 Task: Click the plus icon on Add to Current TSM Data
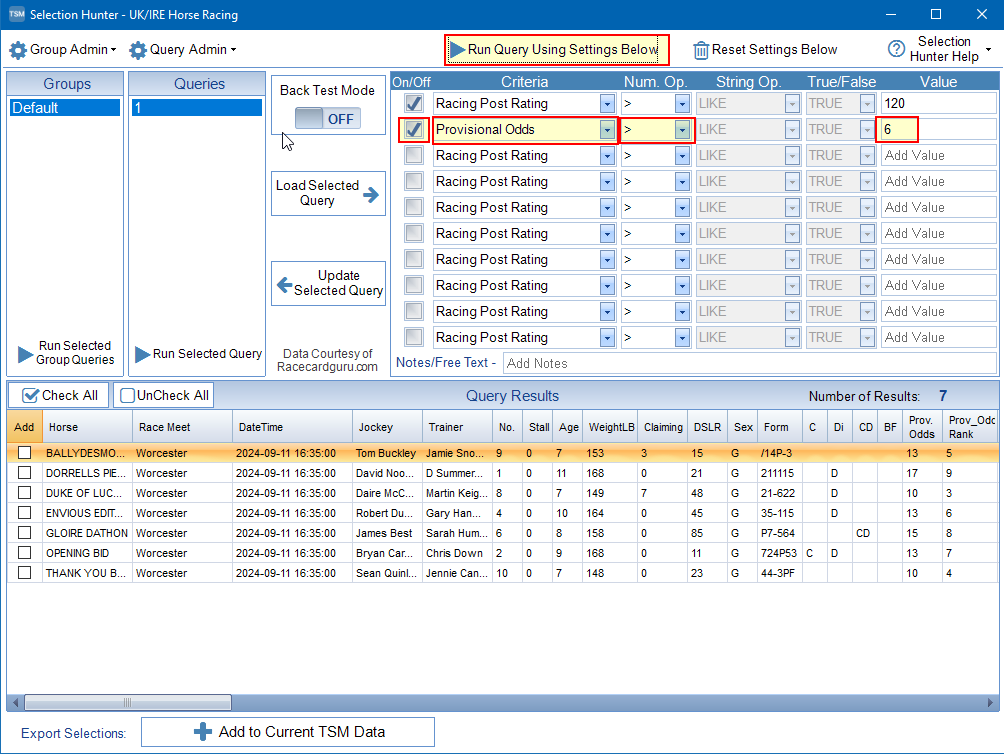tap(203, 732)
